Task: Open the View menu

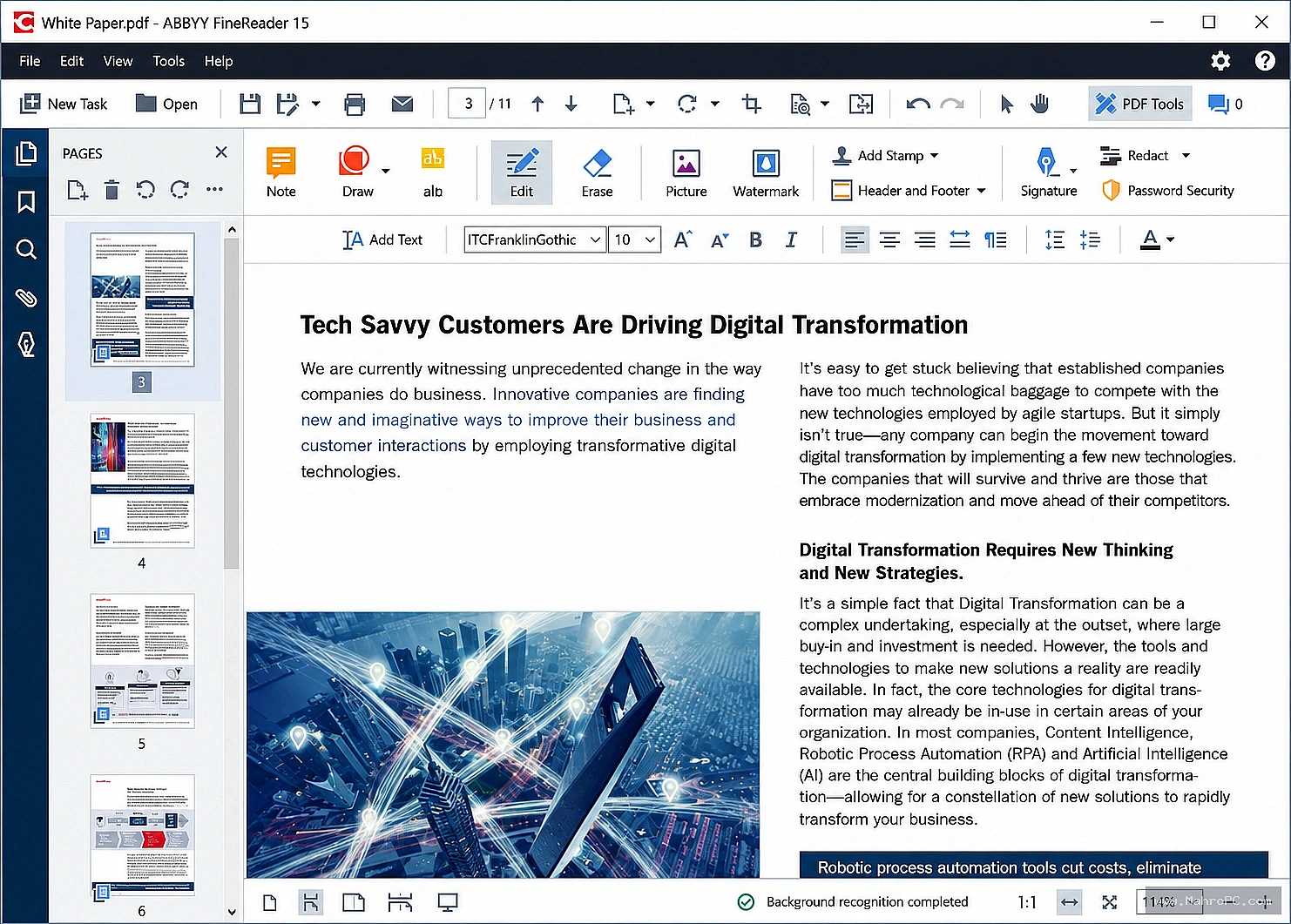Action: click(x=118, y=61)
